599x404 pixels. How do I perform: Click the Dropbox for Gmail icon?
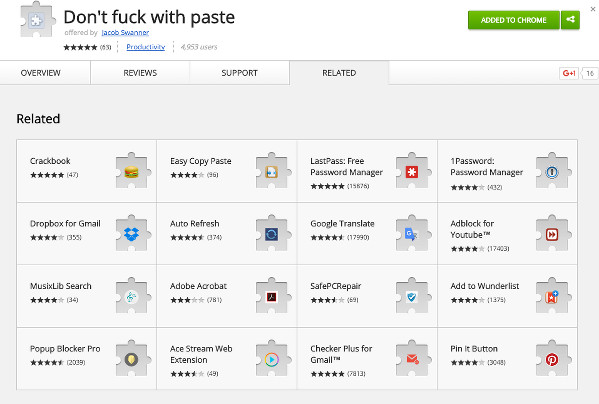[x=131, y=234]
